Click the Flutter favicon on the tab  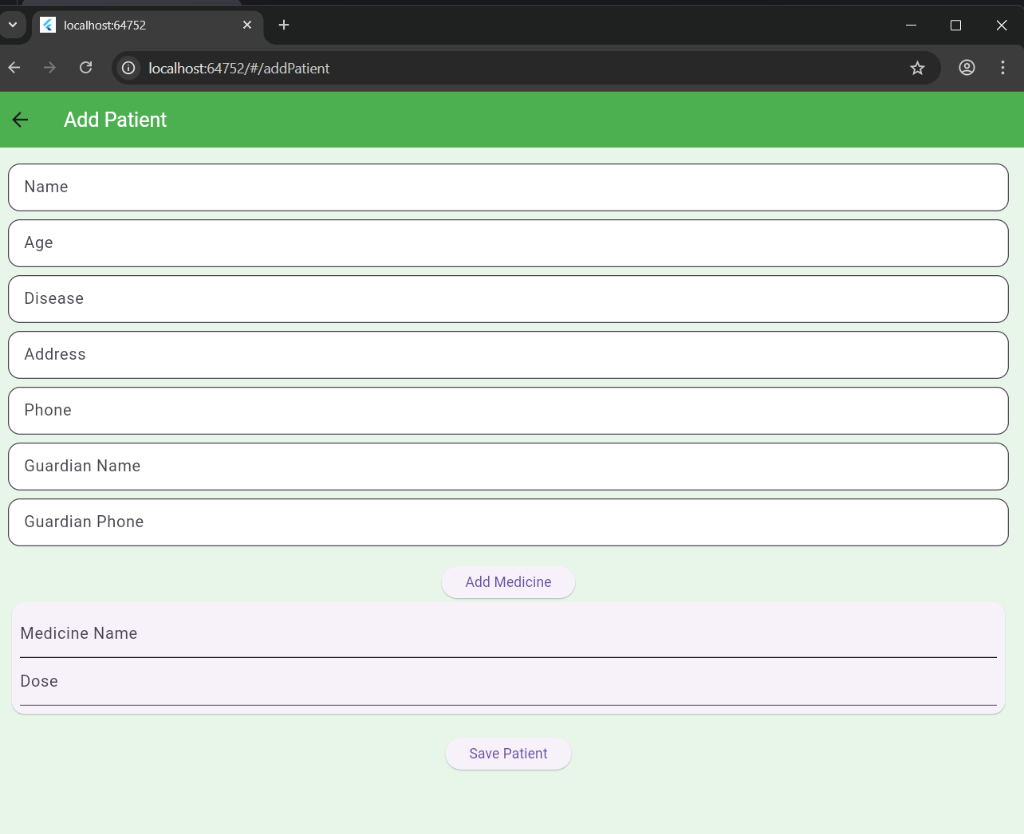click(48, 25)
